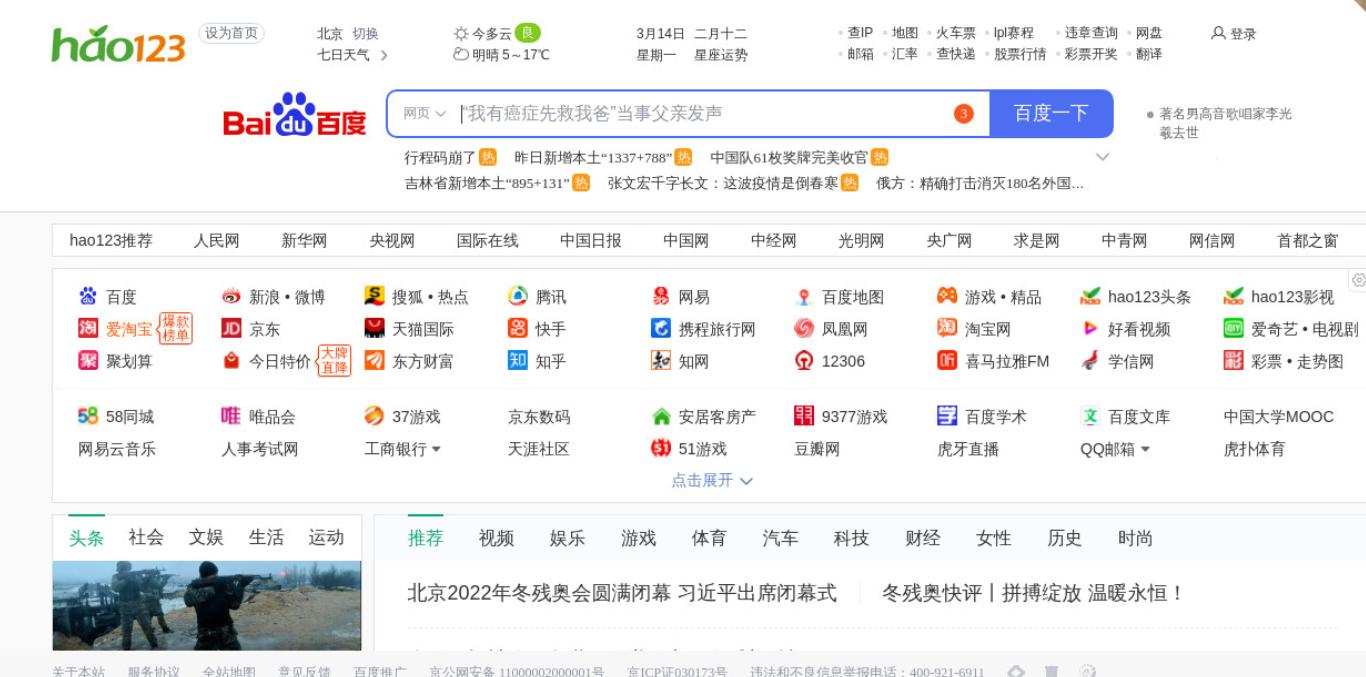Image resolution: width=1366 pixels, height=677 pixels.
Task: Click the 腾讯 site icon
Action: pos(518,297)
